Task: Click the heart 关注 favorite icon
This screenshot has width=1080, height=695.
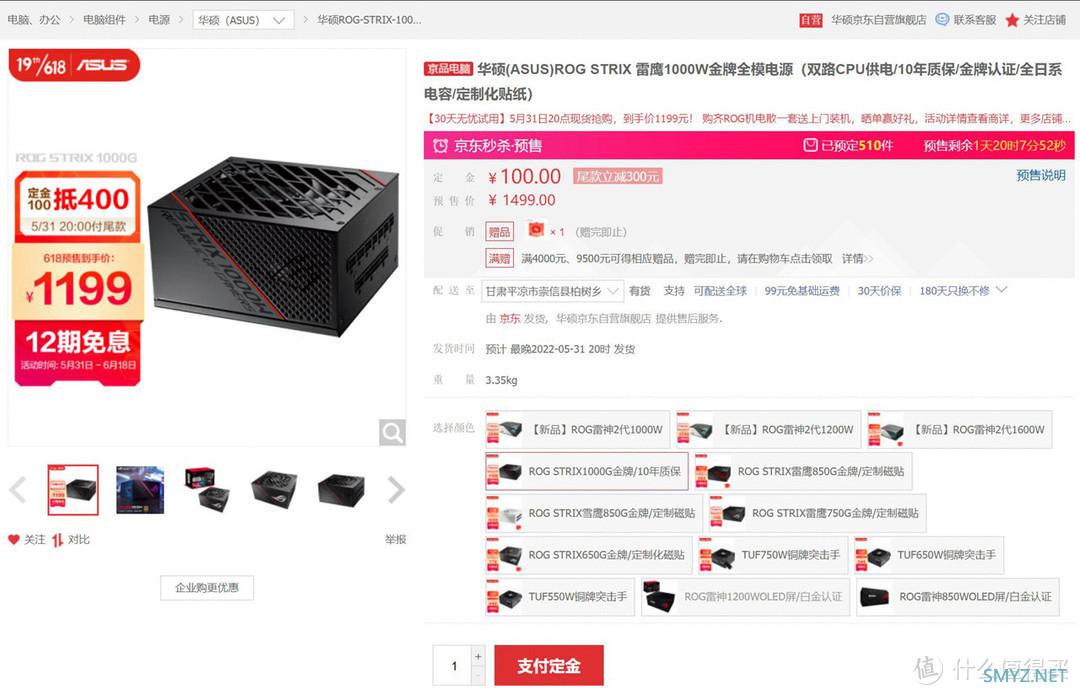Action: coord(14,539)
